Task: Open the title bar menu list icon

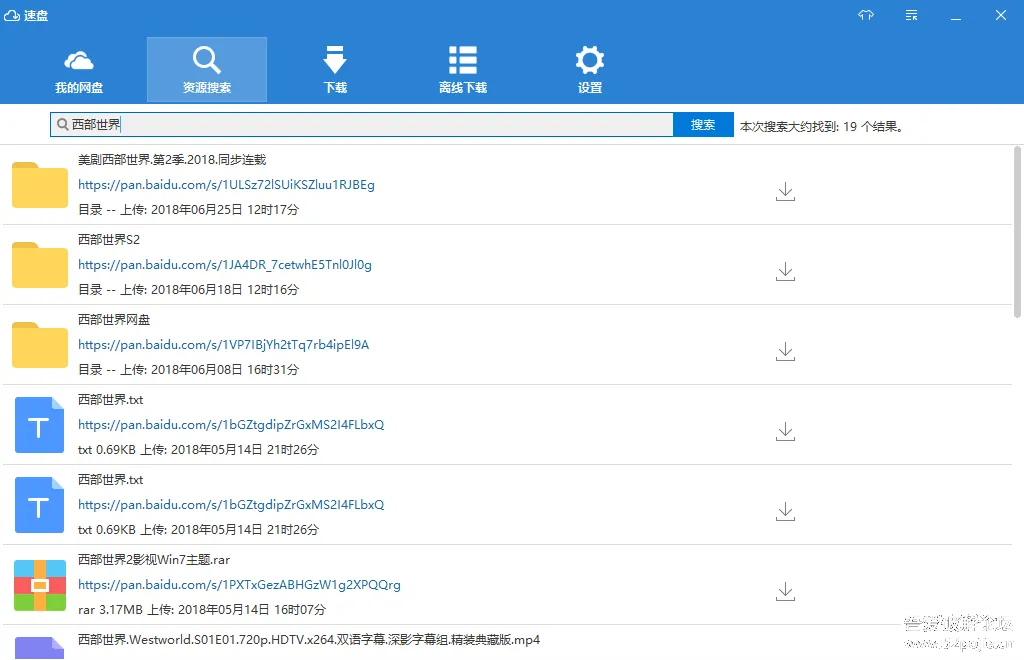Action: point(912,15)
